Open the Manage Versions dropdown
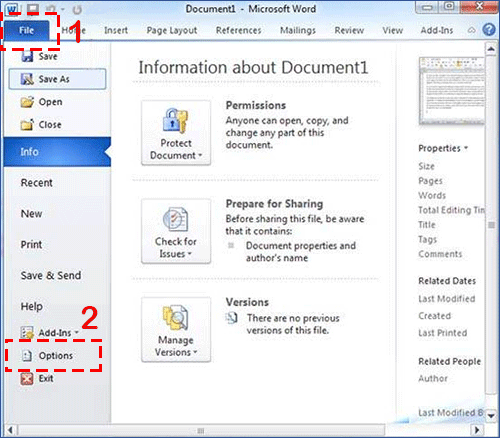Screen dimensions: 500x438 click(x=176, y=329)
